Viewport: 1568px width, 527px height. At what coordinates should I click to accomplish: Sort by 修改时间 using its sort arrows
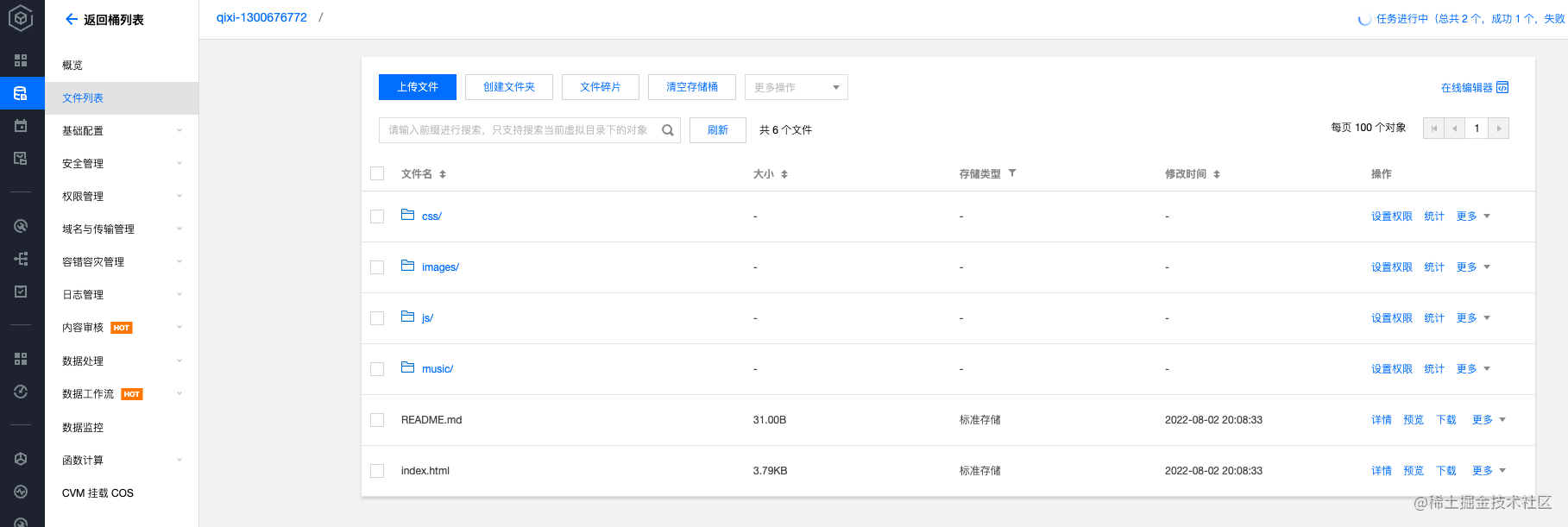click(1217, 174)
